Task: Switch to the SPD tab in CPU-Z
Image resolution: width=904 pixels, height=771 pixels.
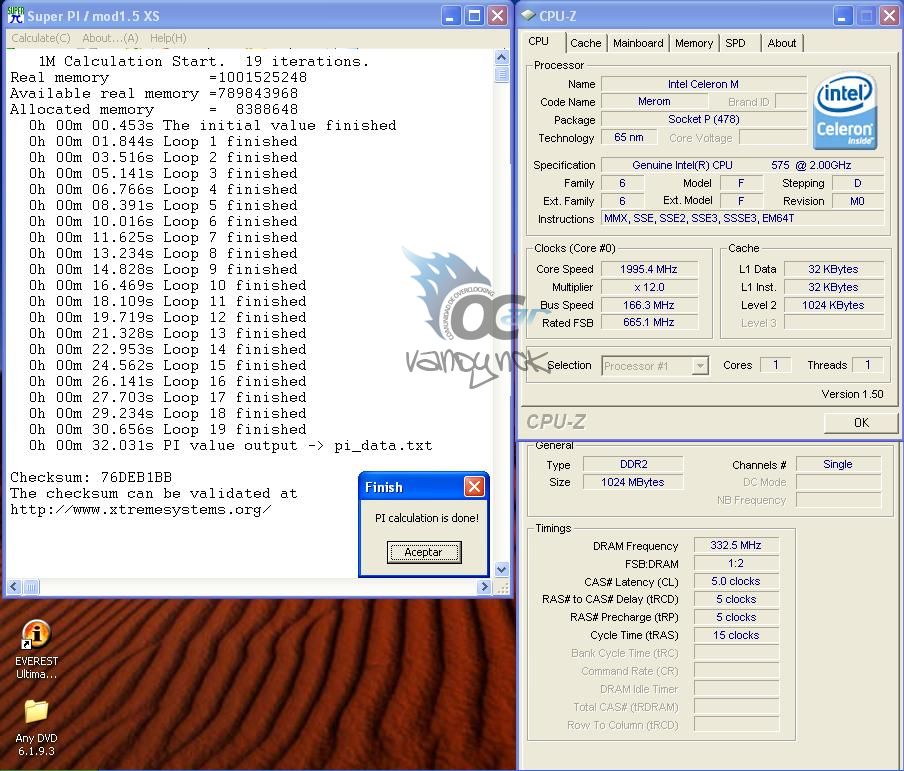Action: (735, 43)
